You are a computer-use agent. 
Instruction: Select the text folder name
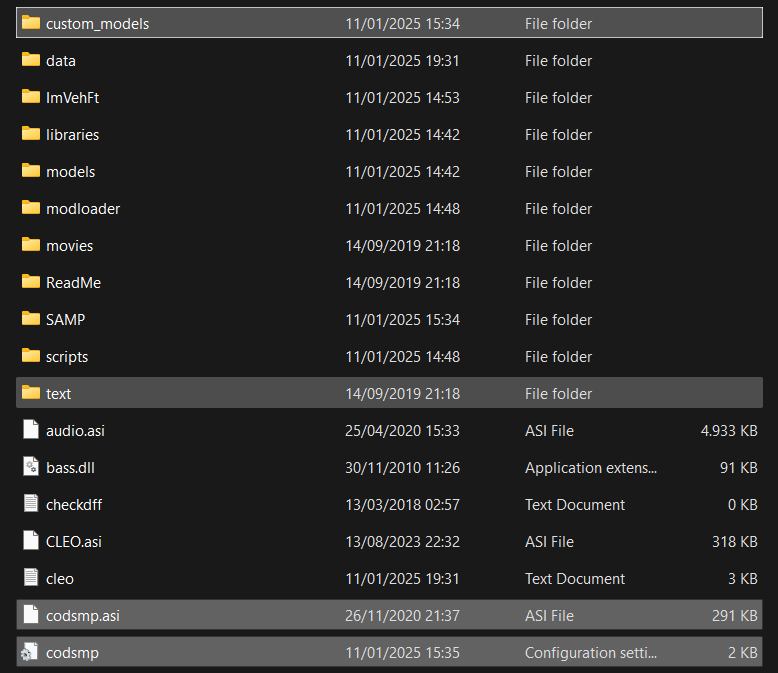(59, 394)
